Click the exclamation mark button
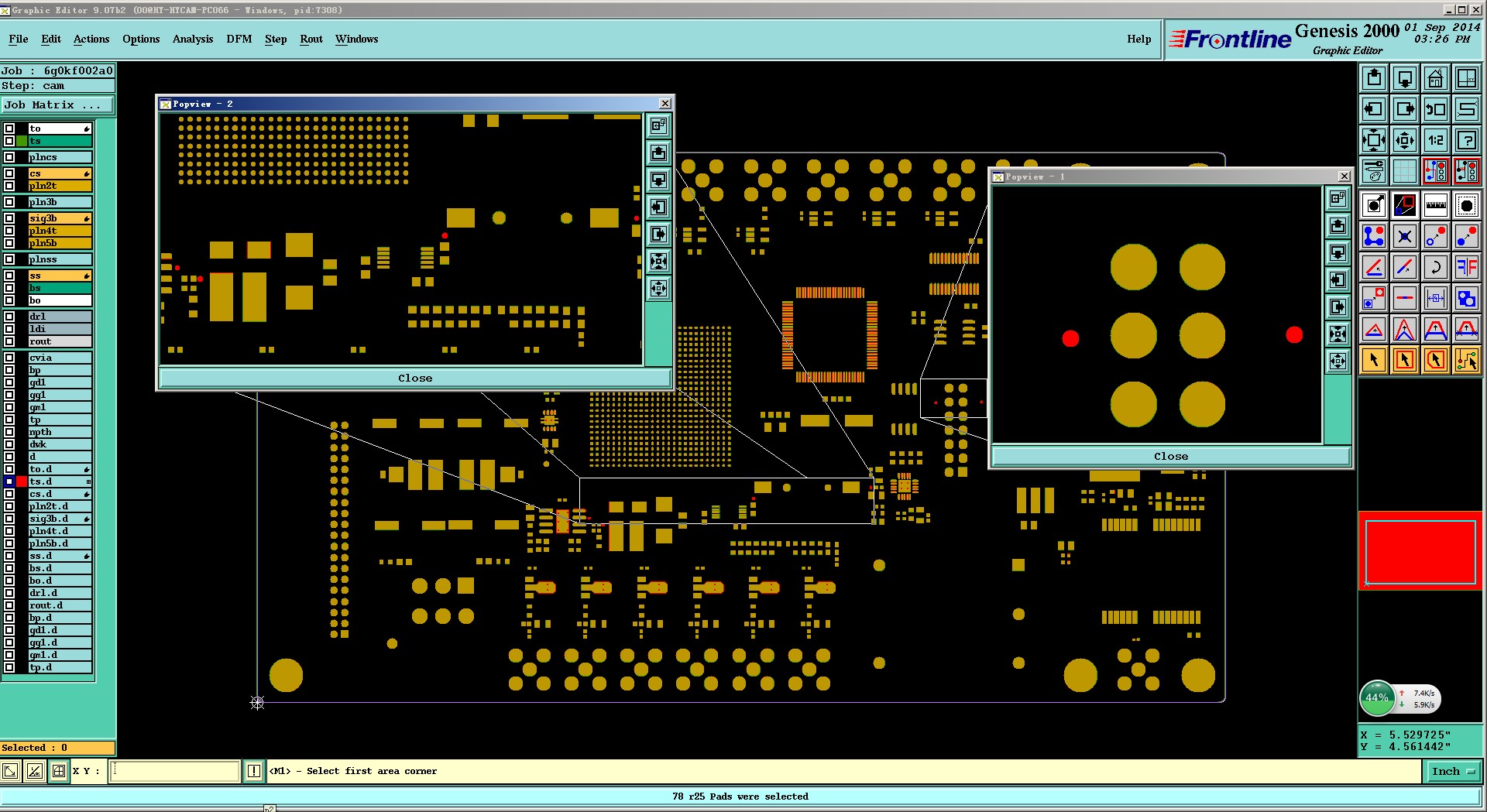Viewport: 1487px width, 812px height. pos(254,771)
